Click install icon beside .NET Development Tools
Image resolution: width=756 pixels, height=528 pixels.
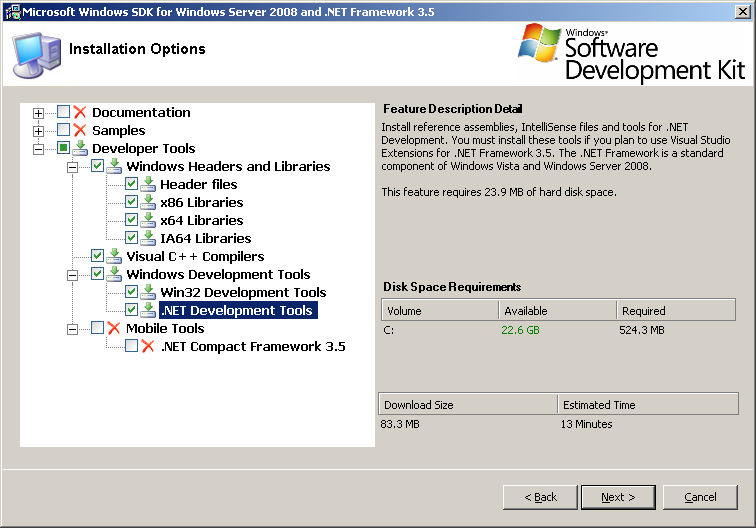[x=148, y=310]
